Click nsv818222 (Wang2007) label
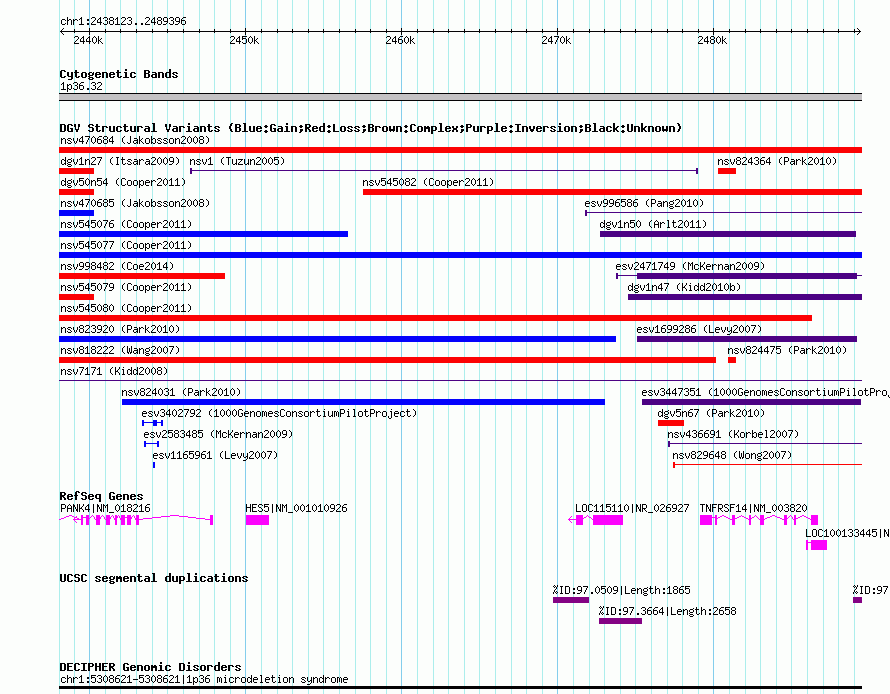Viewport: 890px width, 694px height. tap(120, 350)
